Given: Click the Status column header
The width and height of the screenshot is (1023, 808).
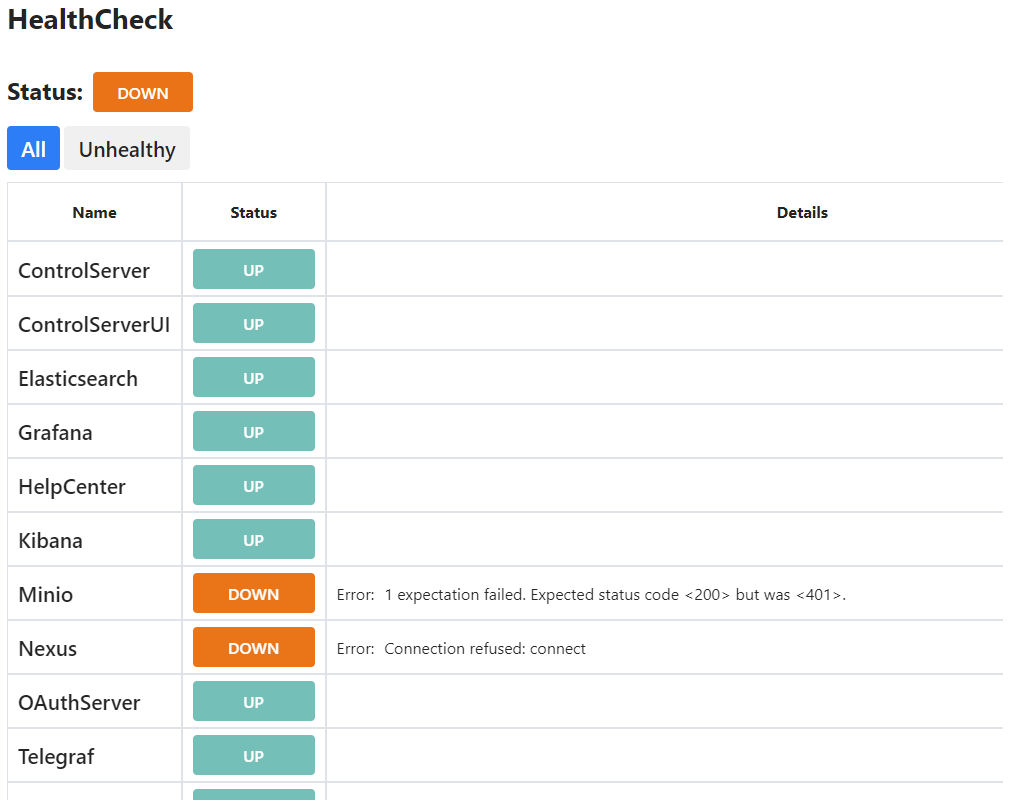Looking at the screenshot, I should [x=254, y=212].
